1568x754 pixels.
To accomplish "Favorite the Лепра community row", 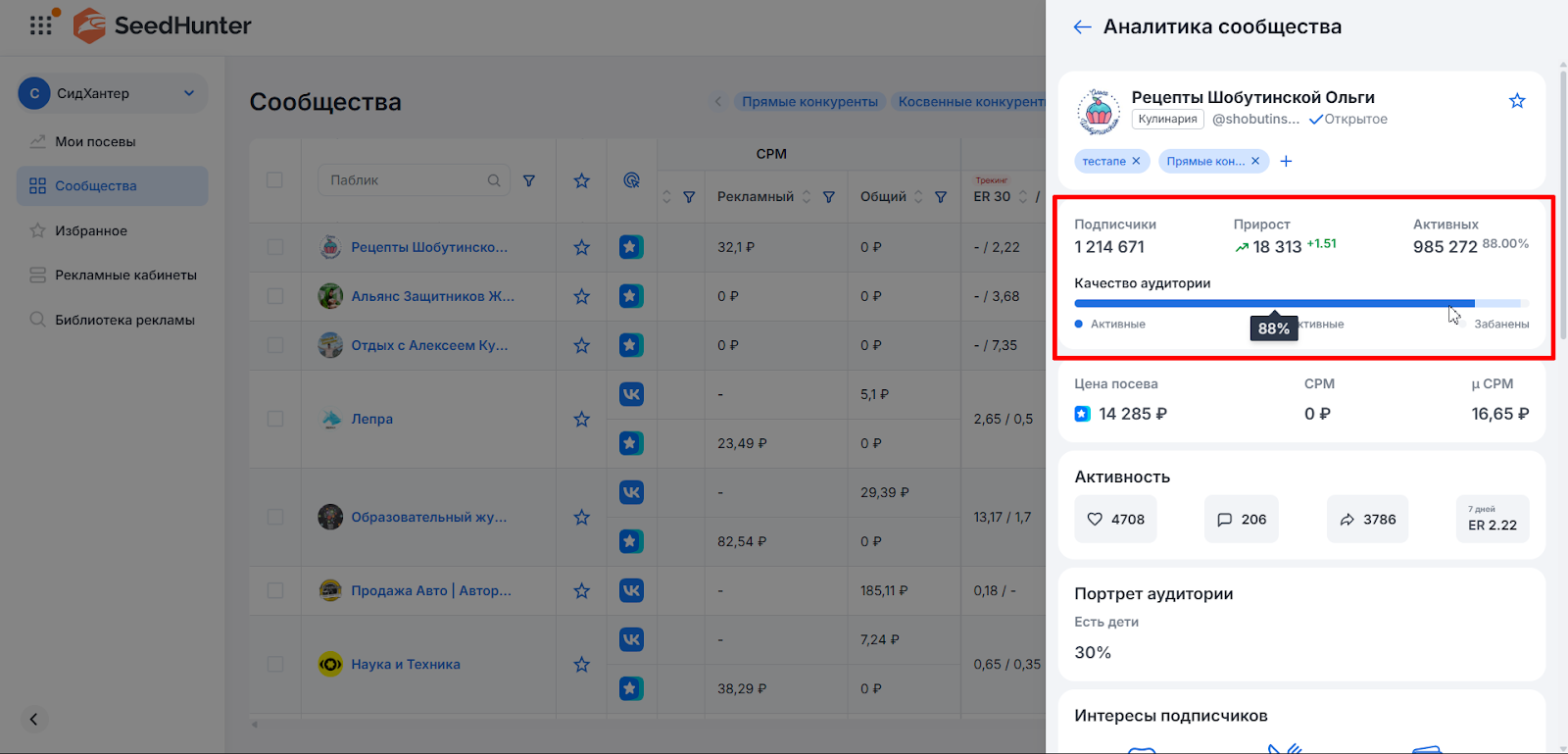I will pyautogui.click(x=581, y=419).
